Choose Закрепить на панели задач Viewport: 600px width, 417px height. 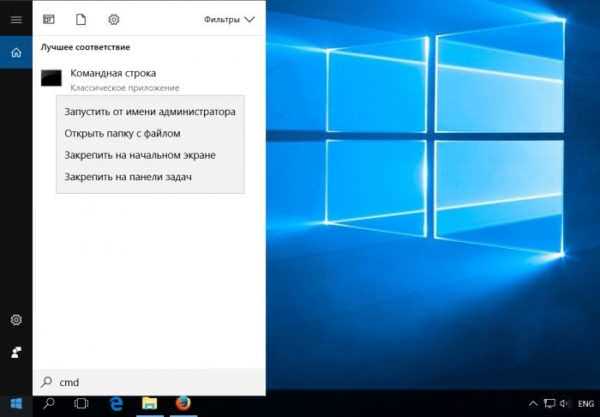(x=150, y=177)
